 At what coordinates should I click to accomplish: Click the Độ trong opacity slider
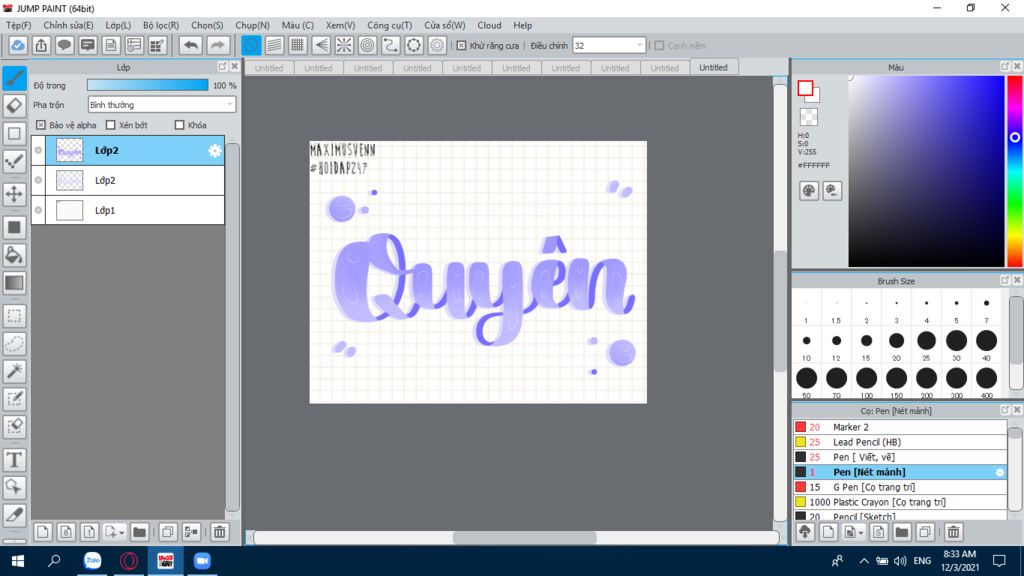(x=148, y=85)
